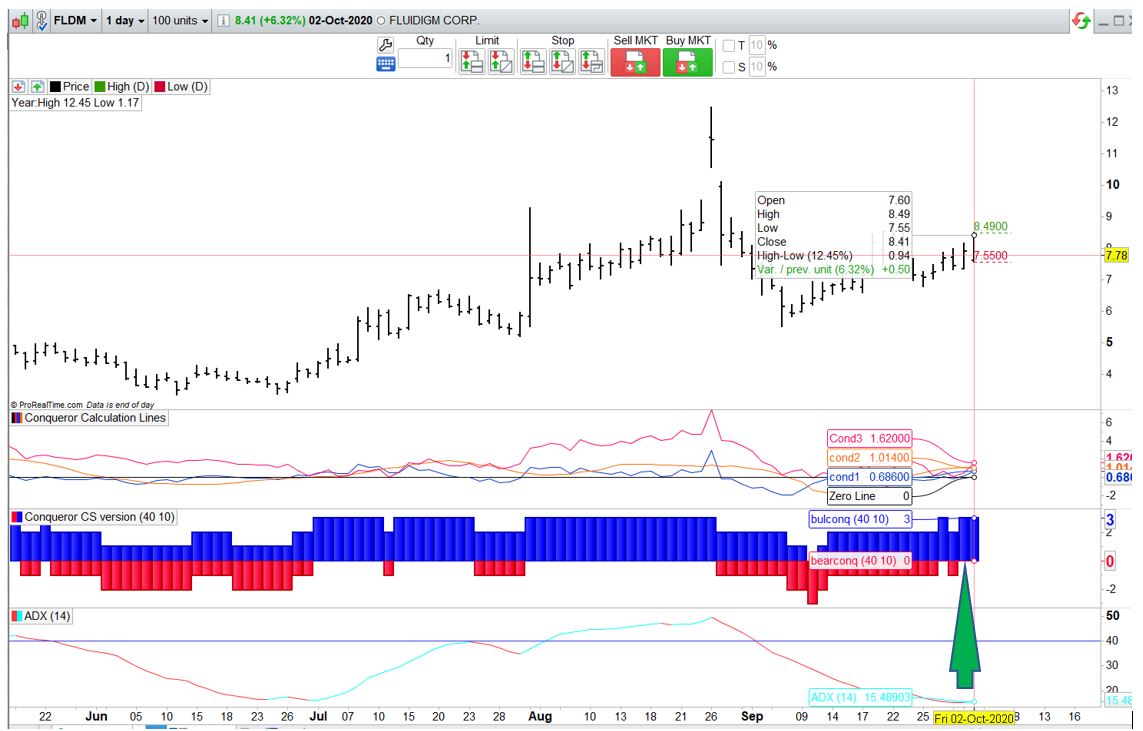This screenshot has height=731, width=1143.
Task: Click the bulconq (40 10) value label
Action: 860,520
